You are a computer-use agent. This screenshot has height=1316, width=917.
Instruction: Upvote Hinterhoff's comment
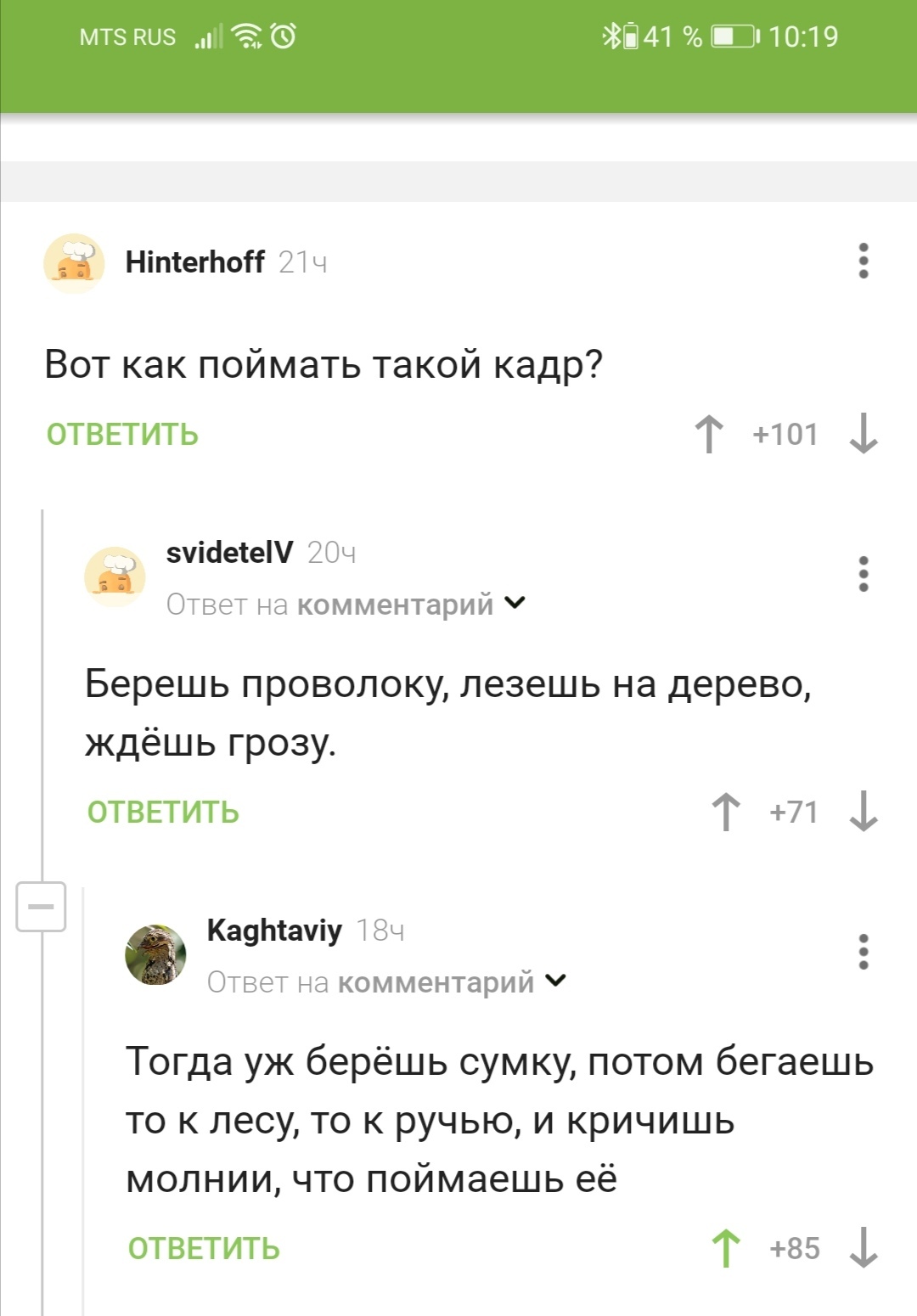[x=709, y=434]
